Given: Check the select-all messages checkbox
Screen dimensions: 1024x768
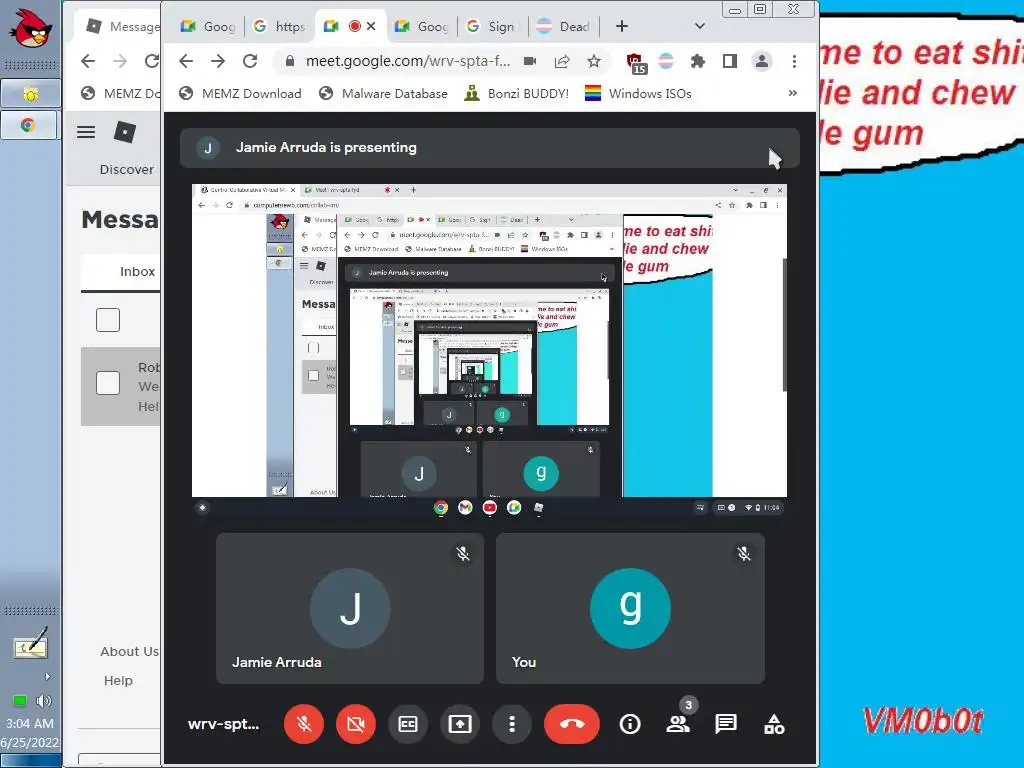Looking at the screenshot, I should 108,320.
